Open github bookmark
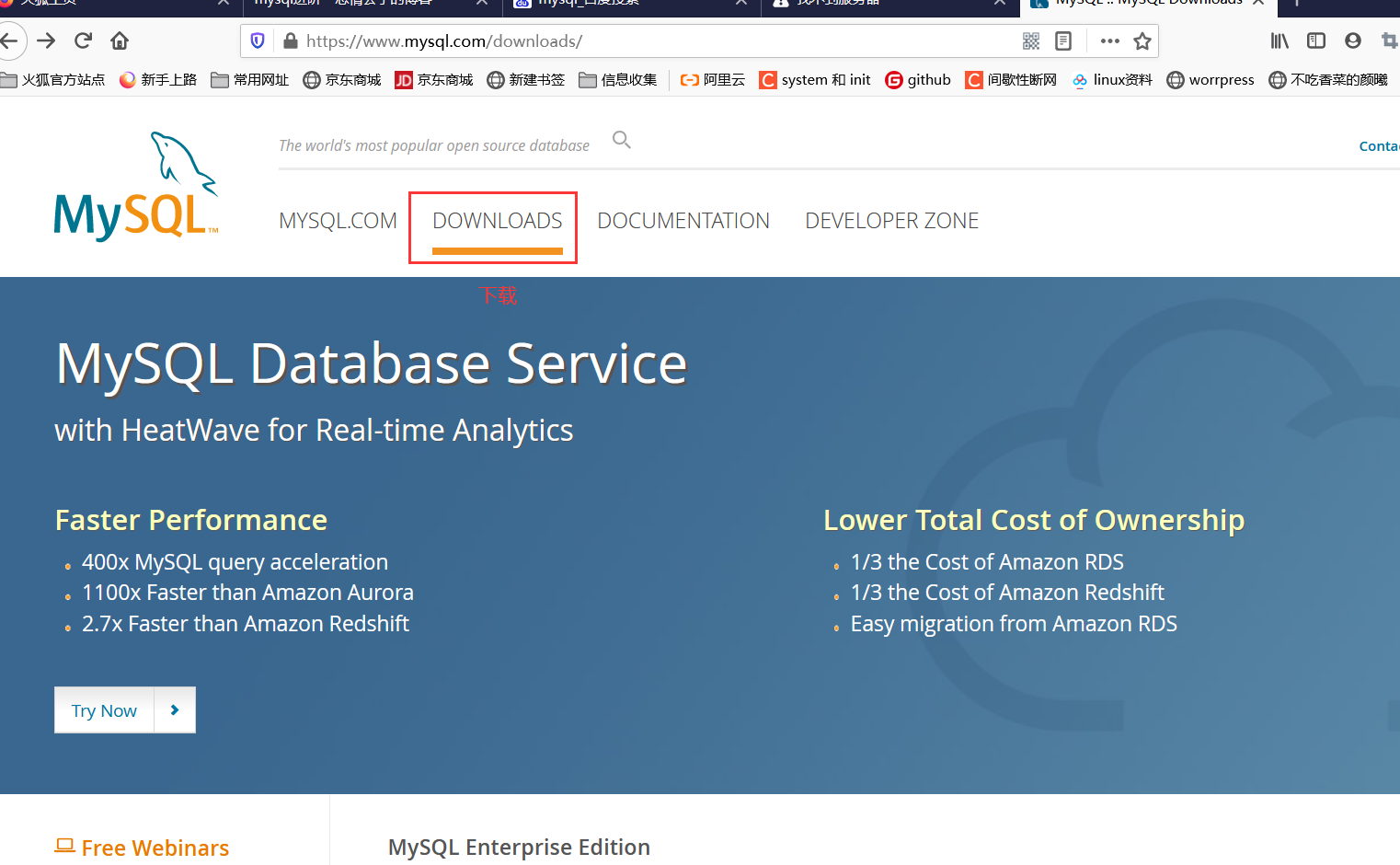 918,80
